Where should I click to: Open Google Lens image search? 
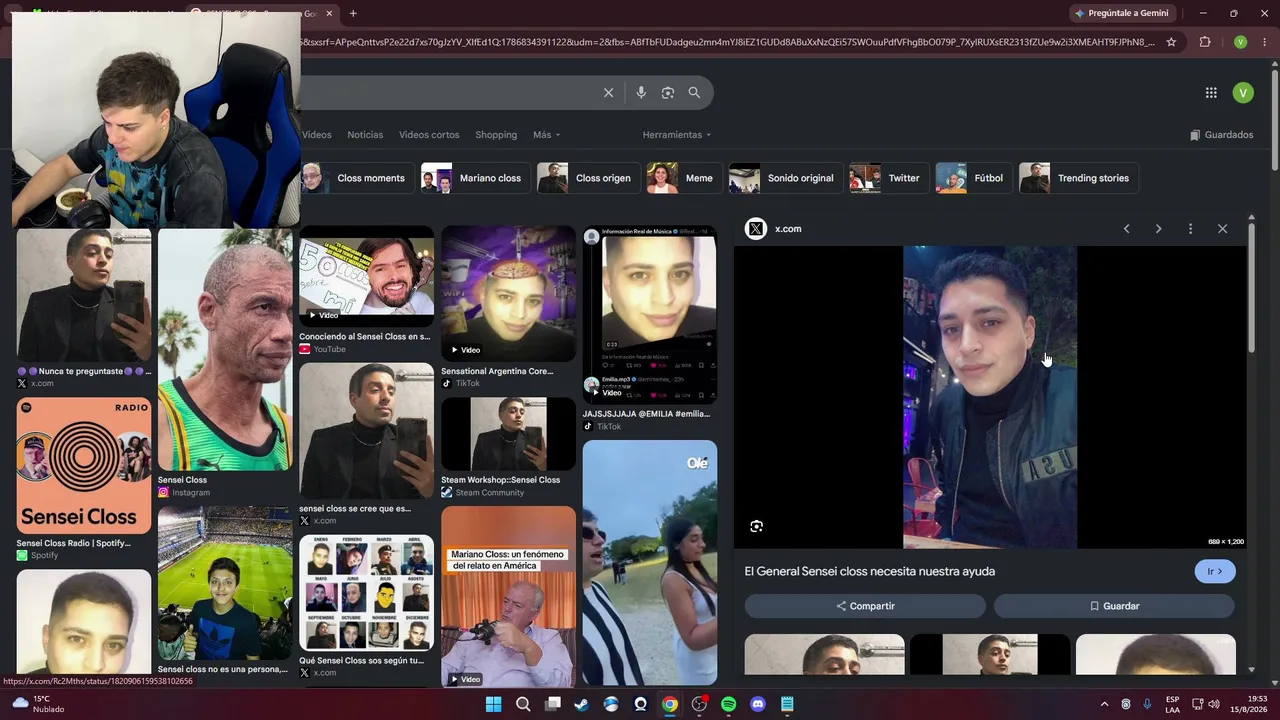click(x=668, y=93)
